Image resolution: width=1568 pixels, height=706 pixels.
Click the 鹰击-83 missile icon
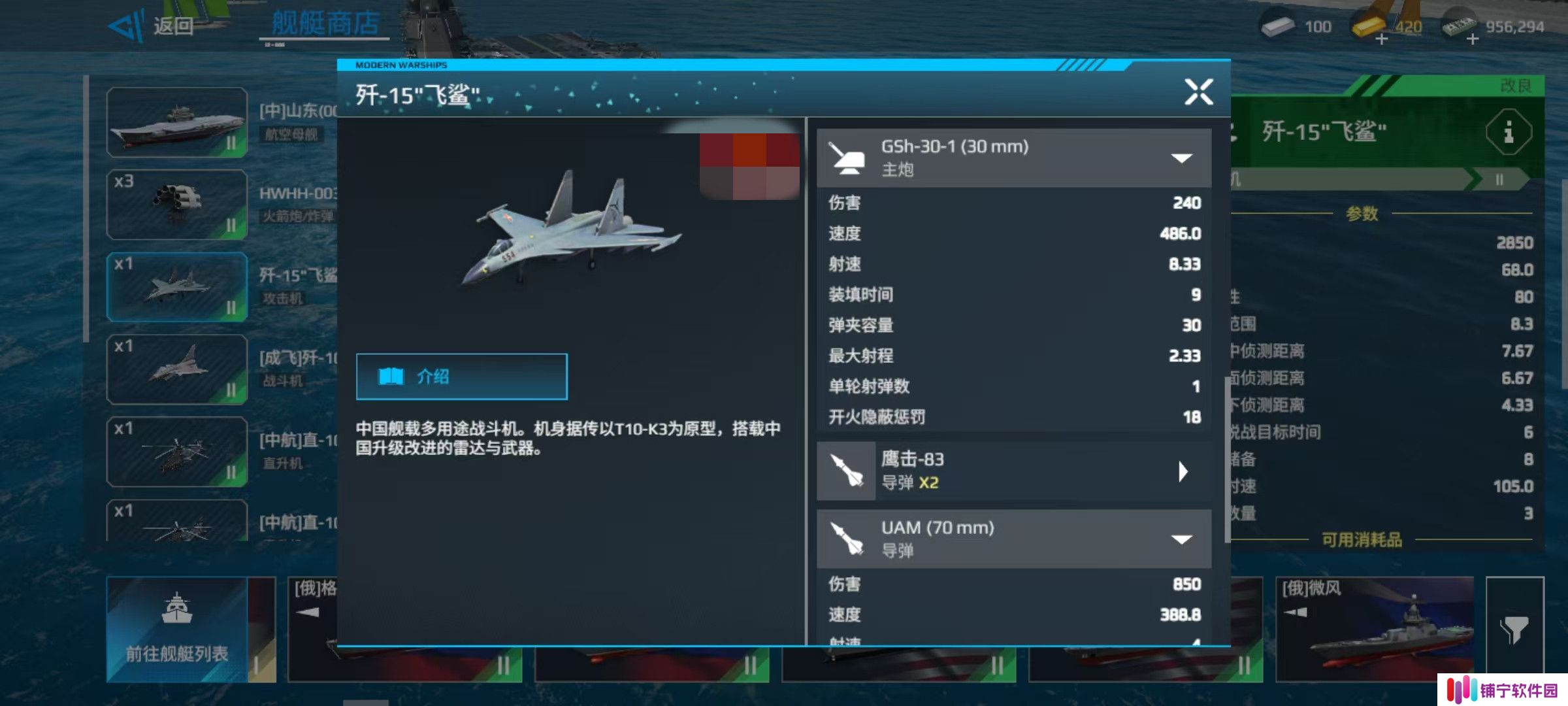[x=846, y=471]
